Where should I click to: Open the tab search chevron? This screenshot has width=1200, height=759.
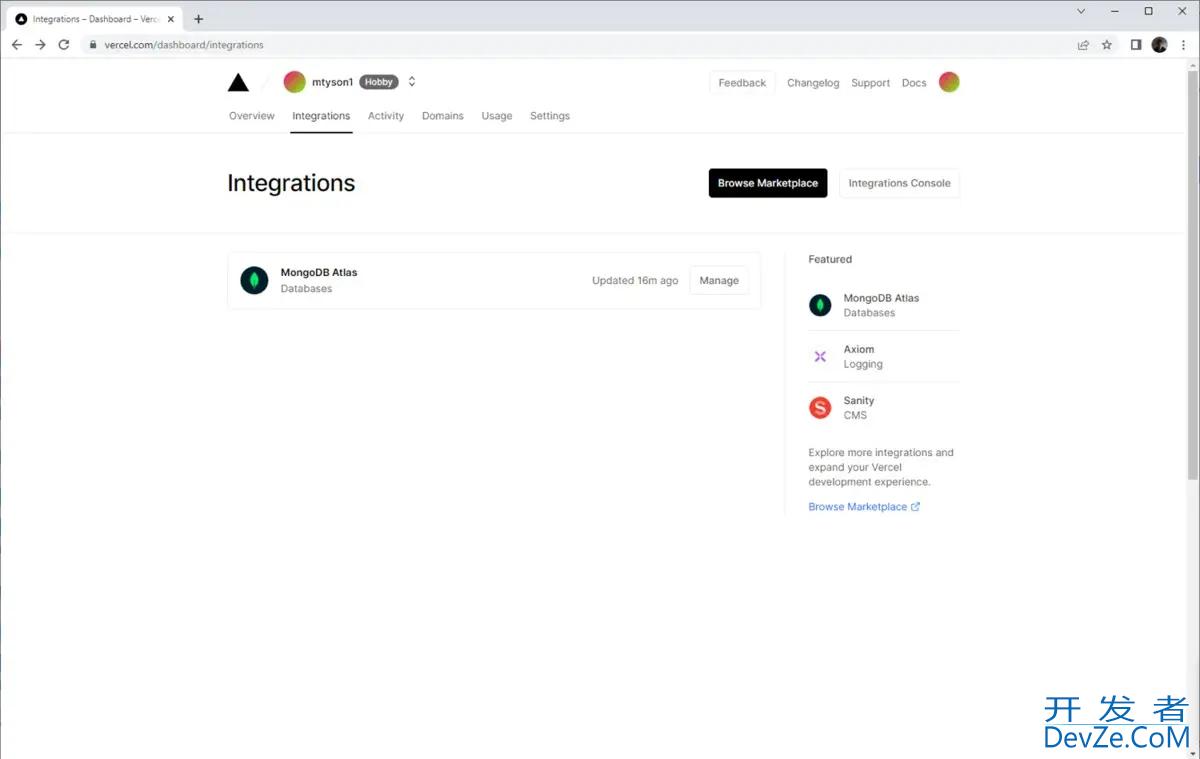click(x=1081, y=11)
